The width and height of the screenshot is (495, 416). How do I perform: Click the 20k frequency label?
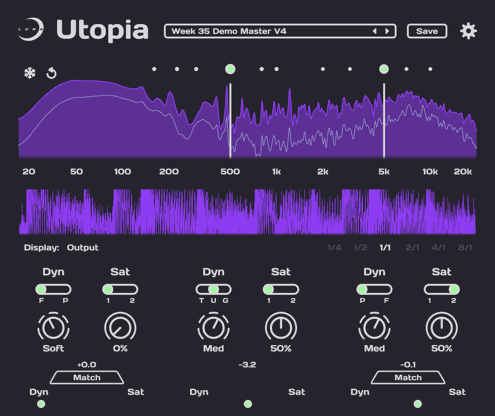click(x=463, y=172)
